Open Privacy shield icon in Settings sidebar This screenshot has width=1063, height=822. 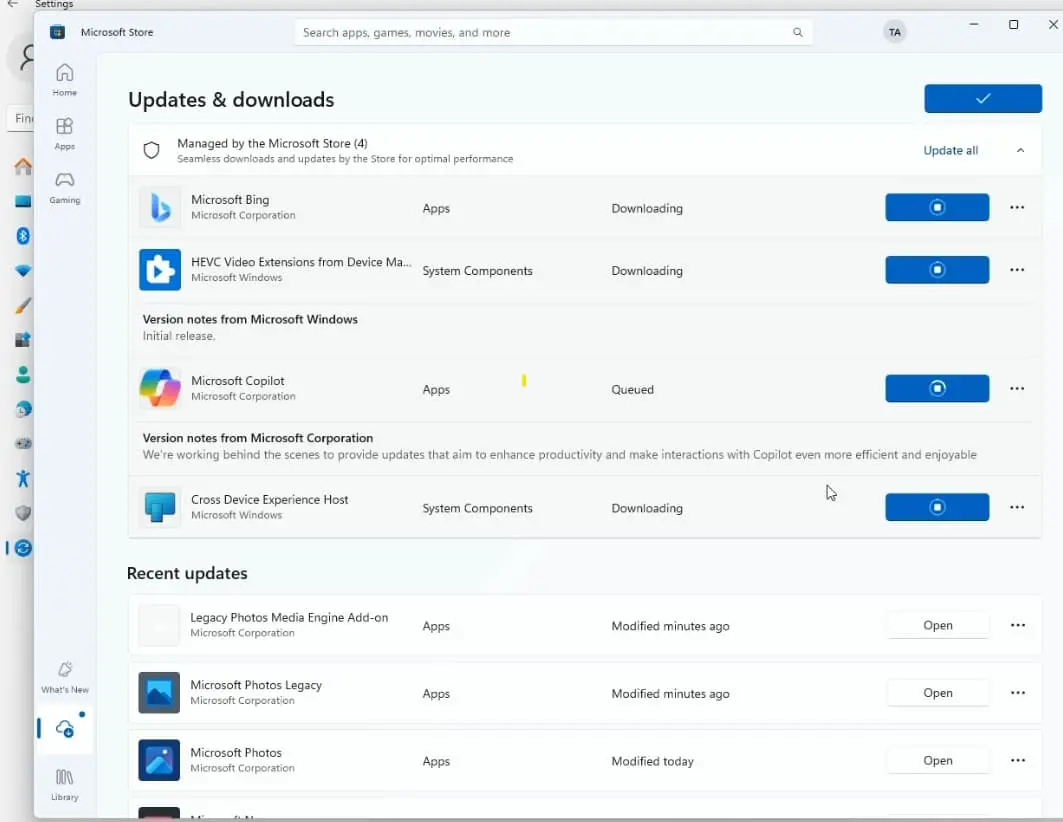23,513
